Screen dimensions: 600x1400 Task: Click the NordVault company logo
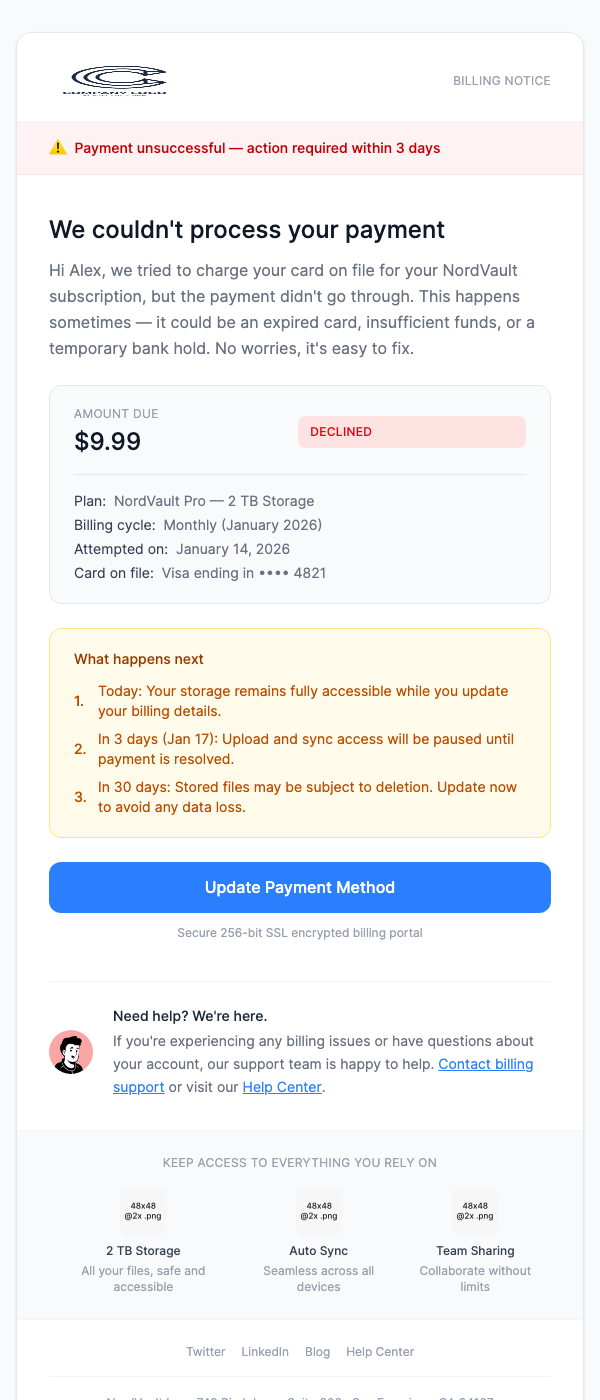point(116,78)
